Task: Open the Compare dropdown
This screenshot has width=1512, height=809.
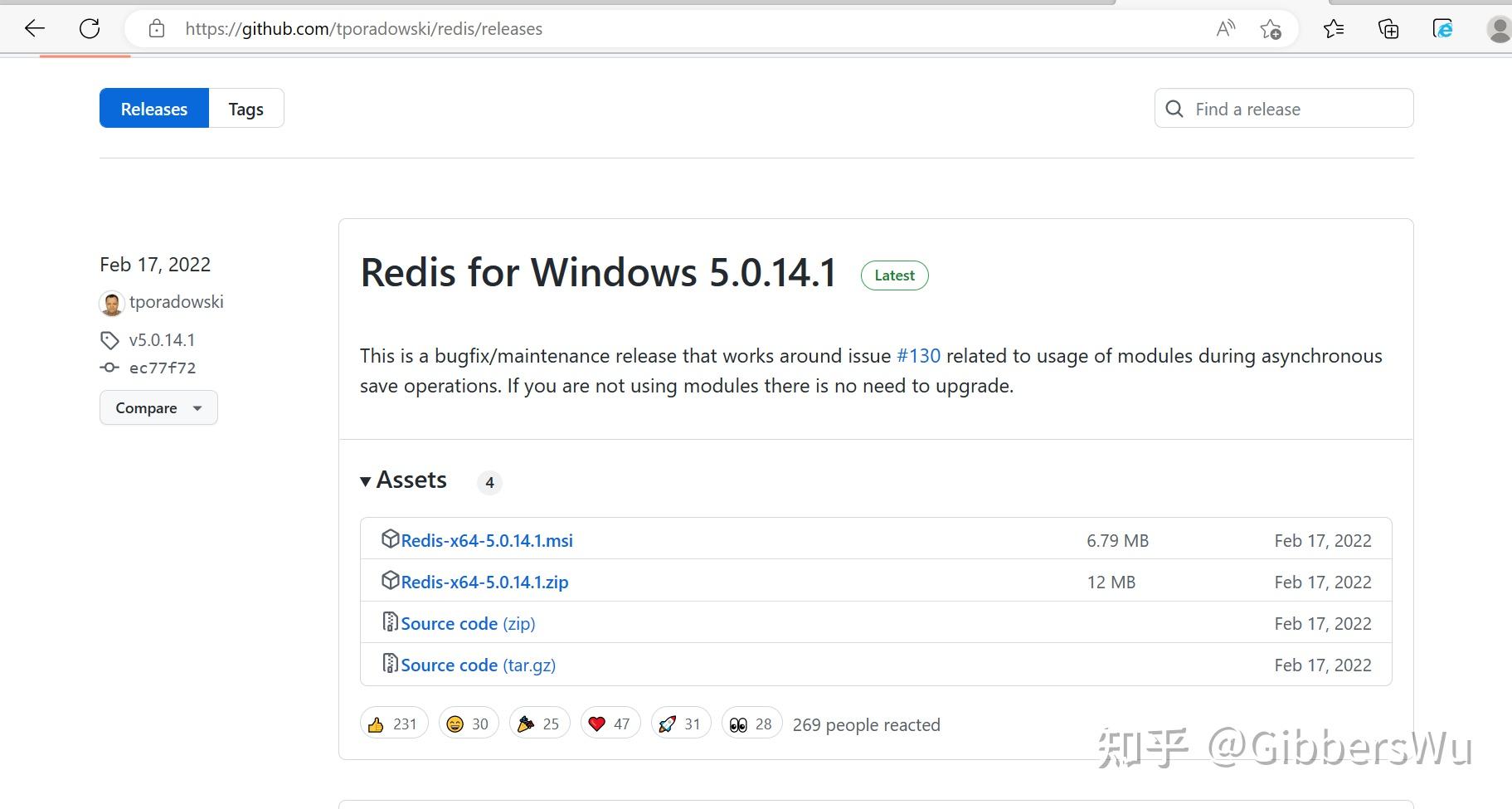Action: click(158, 407)
